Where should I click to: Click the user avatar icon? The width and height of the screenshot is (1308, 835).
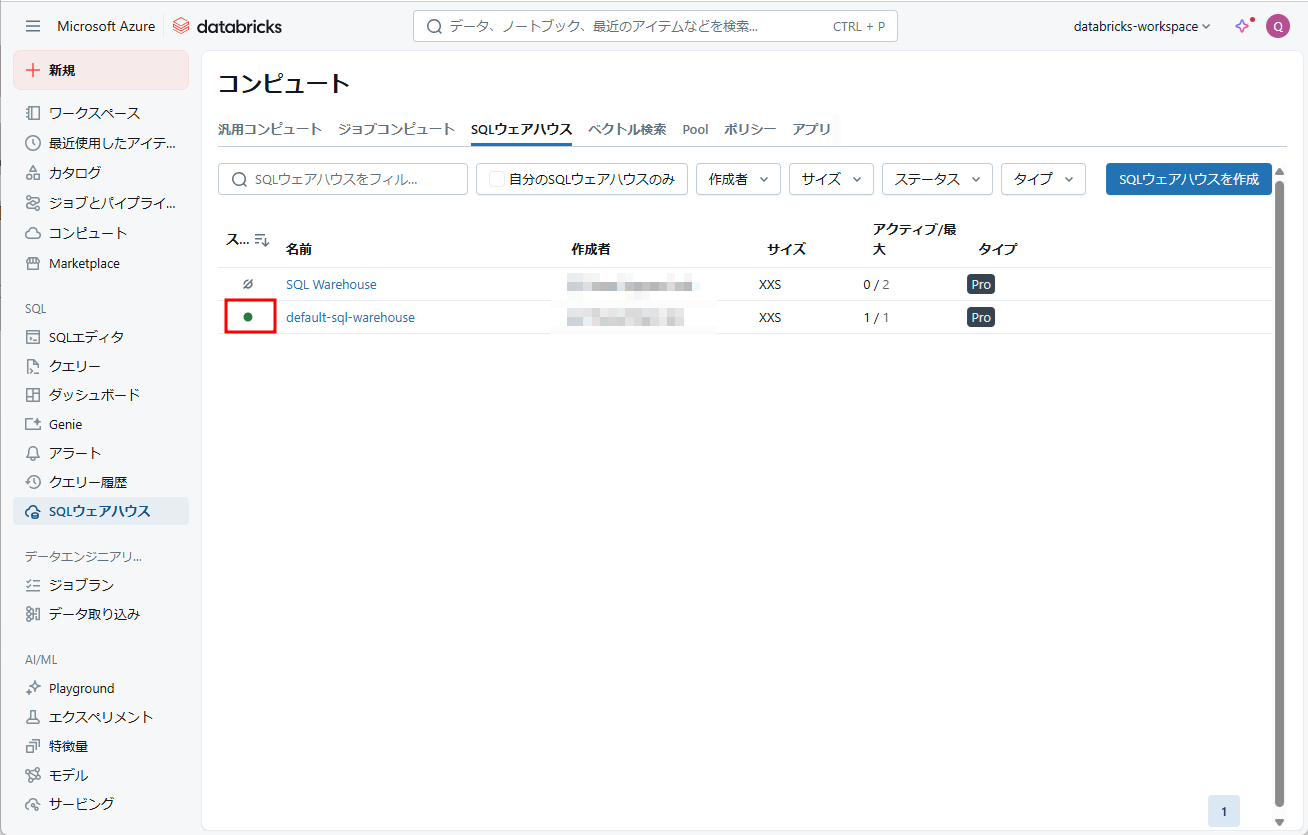pos(1277,26)
